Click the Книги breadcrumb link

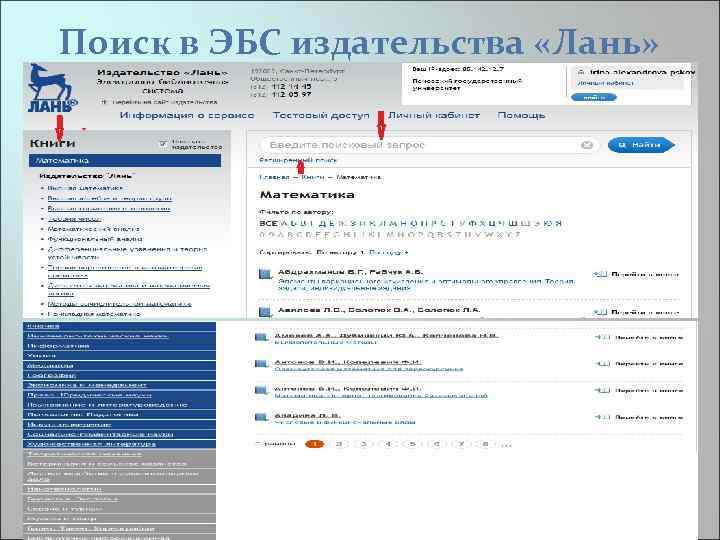point(313,177)
